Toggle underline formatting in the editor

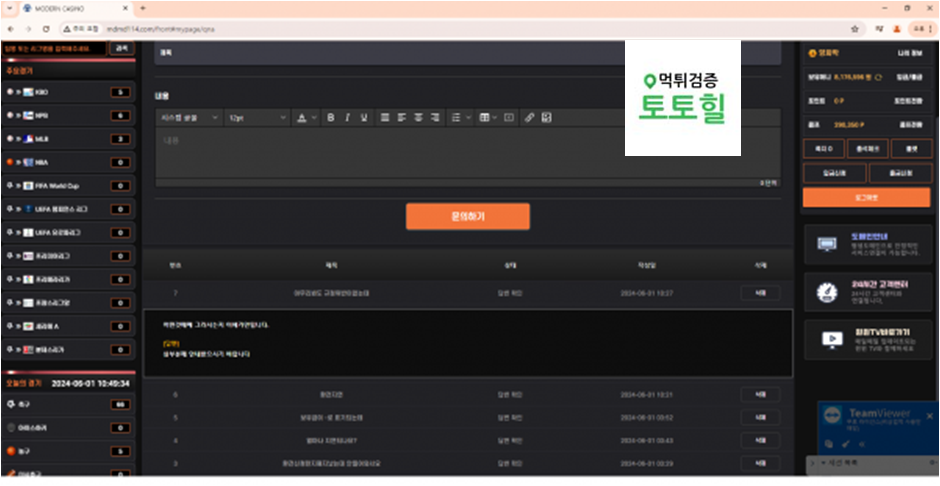click(365, 118)
